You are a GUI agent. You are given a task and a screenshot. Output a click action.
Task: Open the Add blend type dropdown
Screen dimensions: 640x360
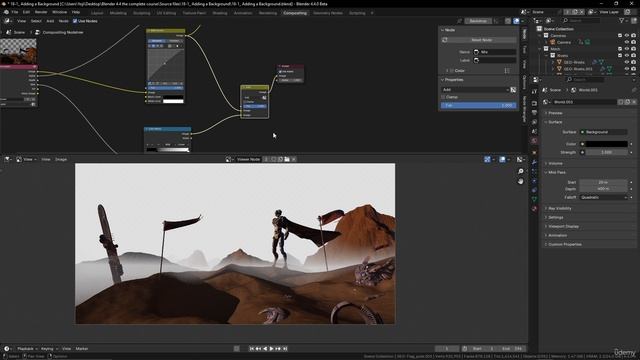(475, 90)
